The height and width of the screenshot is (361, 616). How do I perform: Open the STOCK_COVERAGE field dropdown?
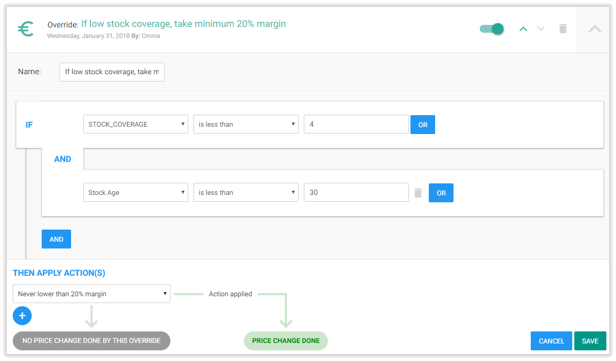(x=136, y=124)
